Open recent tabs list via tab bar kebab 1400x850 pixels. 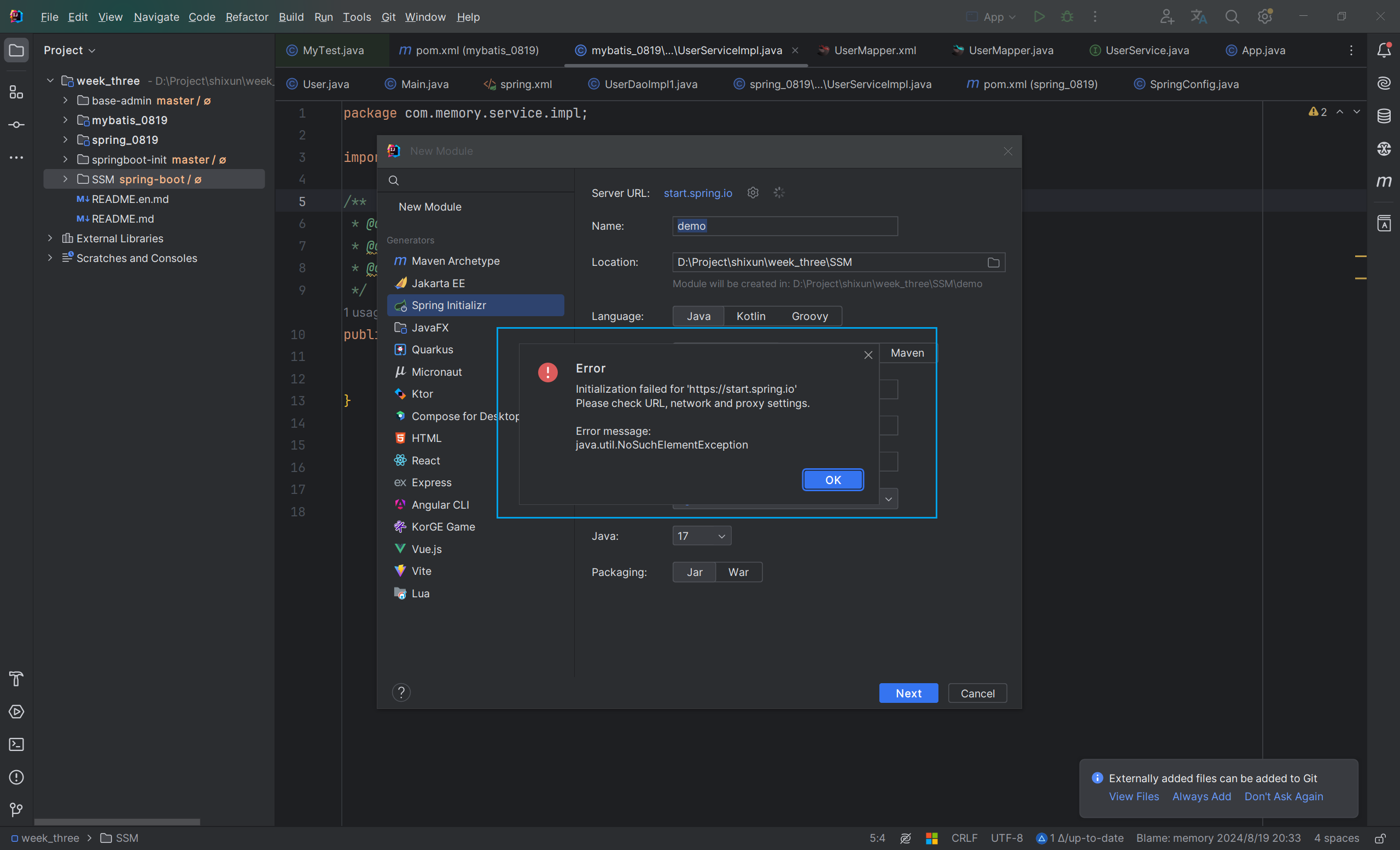point(1352,50)
